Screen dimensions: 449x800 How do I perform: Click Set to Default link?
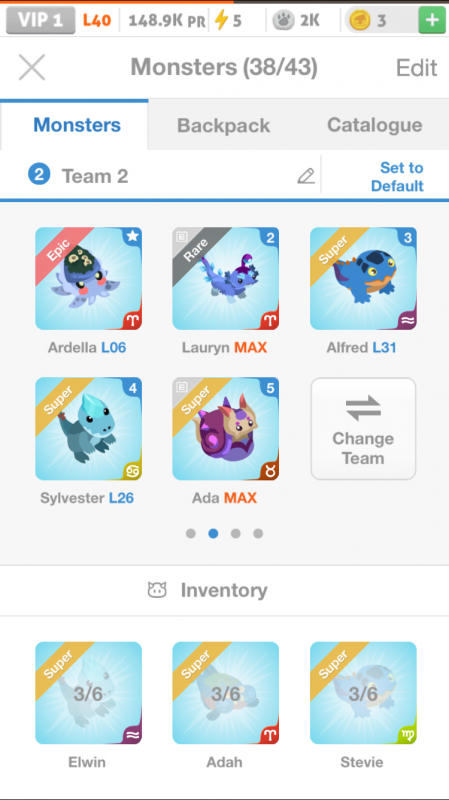pyautogui.click(x=397, y=177)
